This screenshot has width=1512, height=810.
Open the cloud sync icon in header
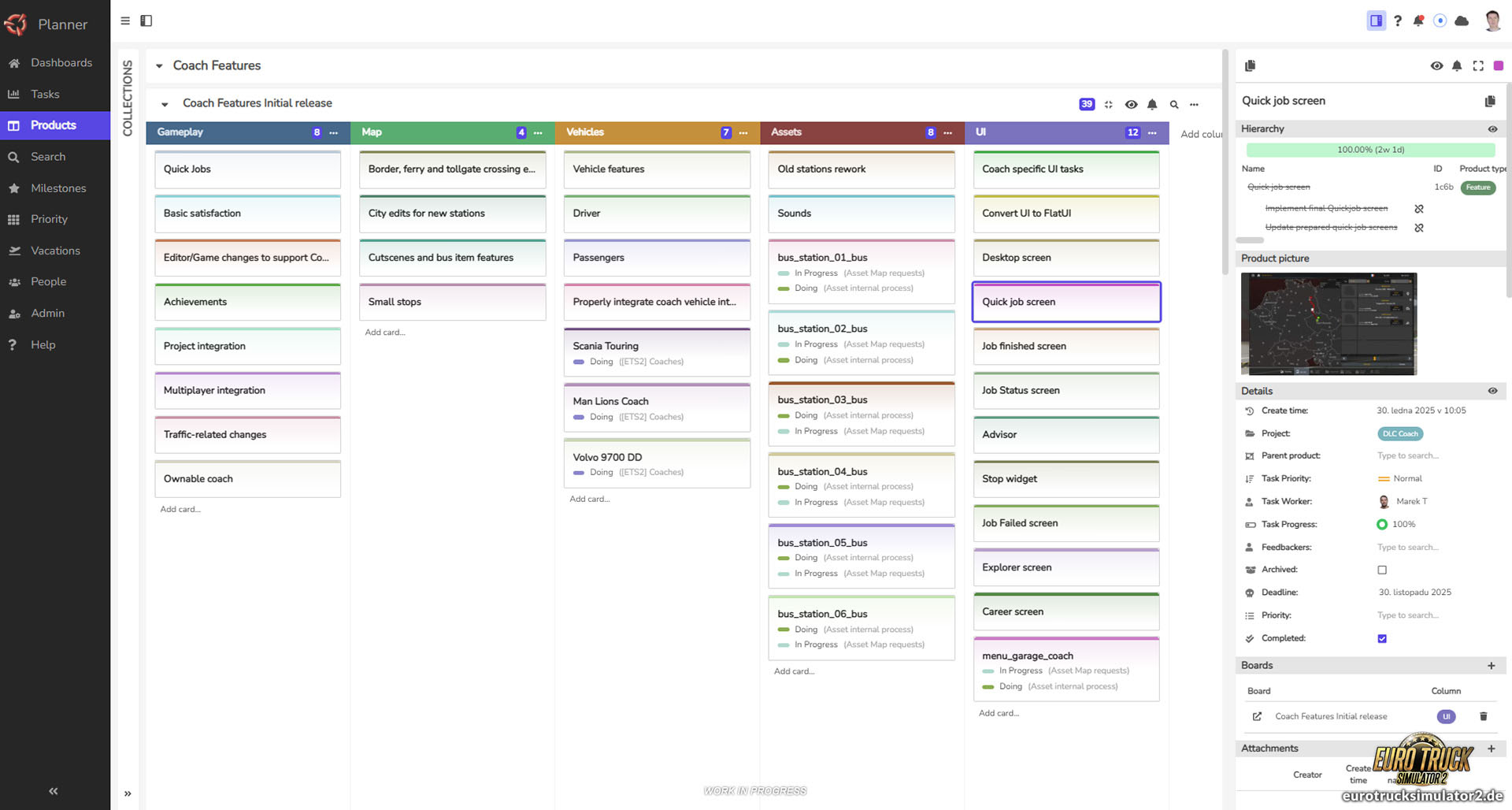1462,21
